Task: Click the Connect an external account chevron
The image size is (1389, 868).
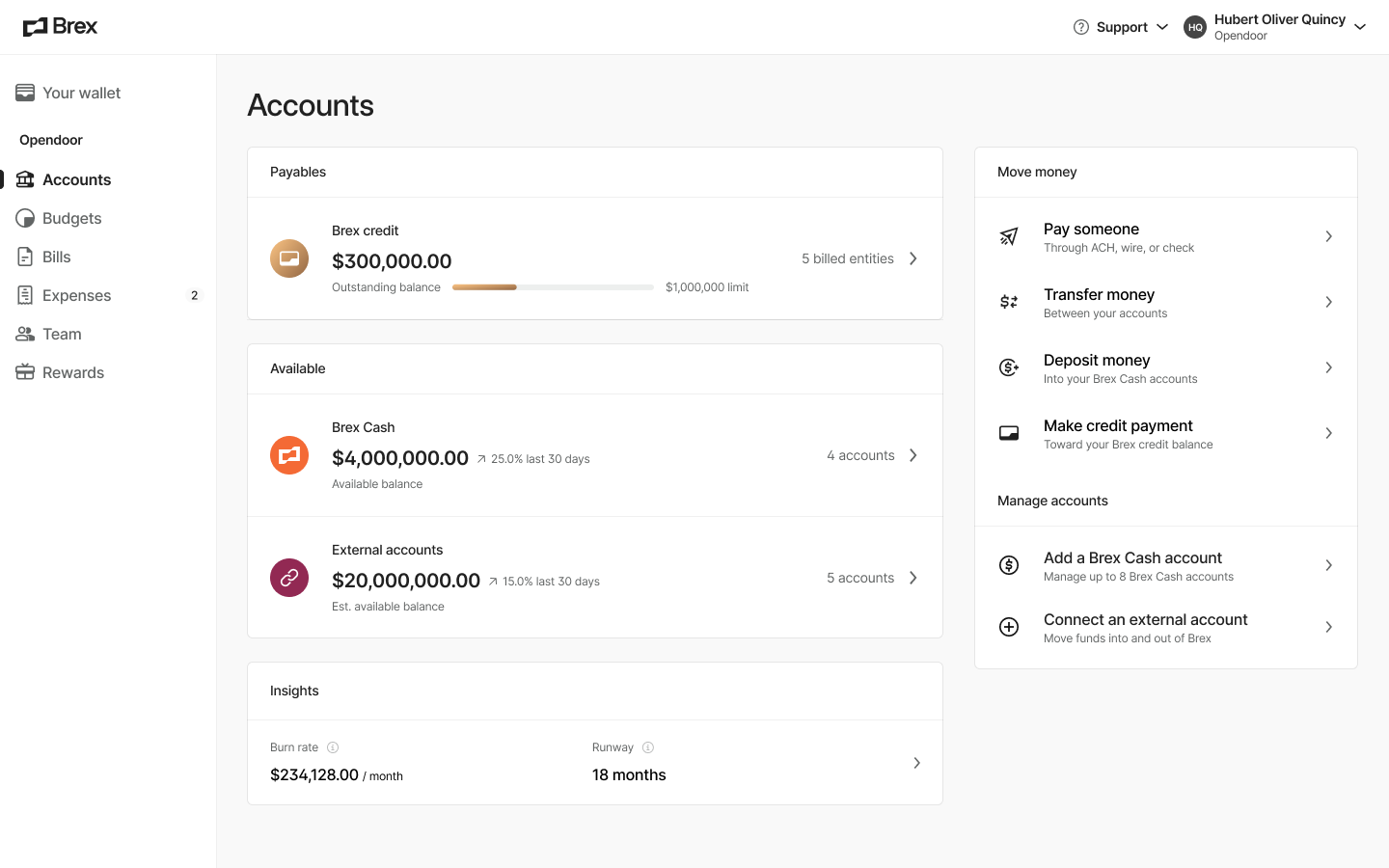Action: pyautogui.click(x=1328, y=627)
